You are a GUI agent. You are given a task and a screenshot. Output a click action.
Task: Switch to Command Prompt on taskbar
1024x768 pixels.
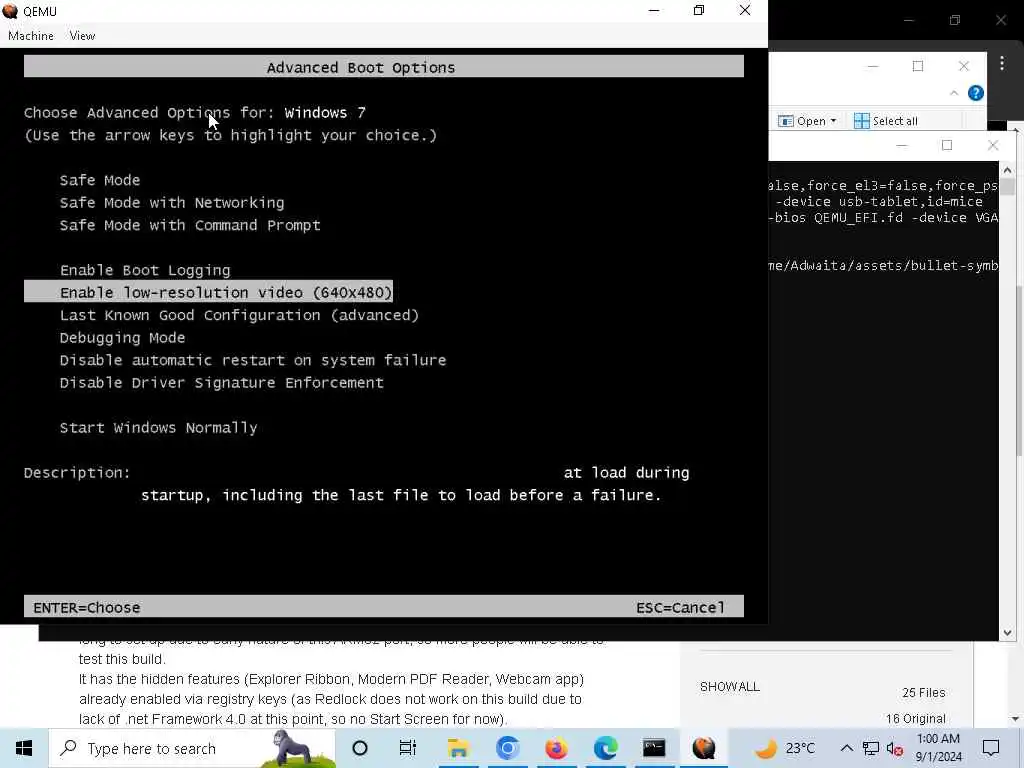coord(654,748)
